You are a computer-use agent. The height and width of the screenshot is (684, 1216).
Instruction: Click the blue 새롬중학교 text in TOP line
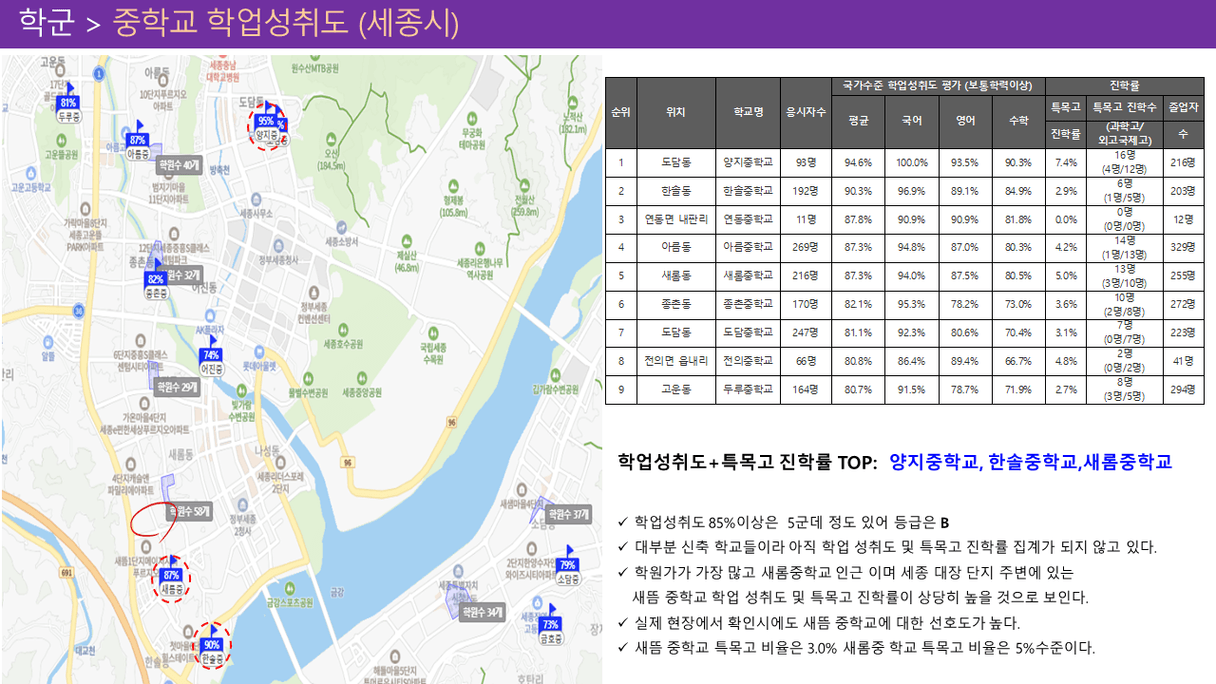[1126, 462]
